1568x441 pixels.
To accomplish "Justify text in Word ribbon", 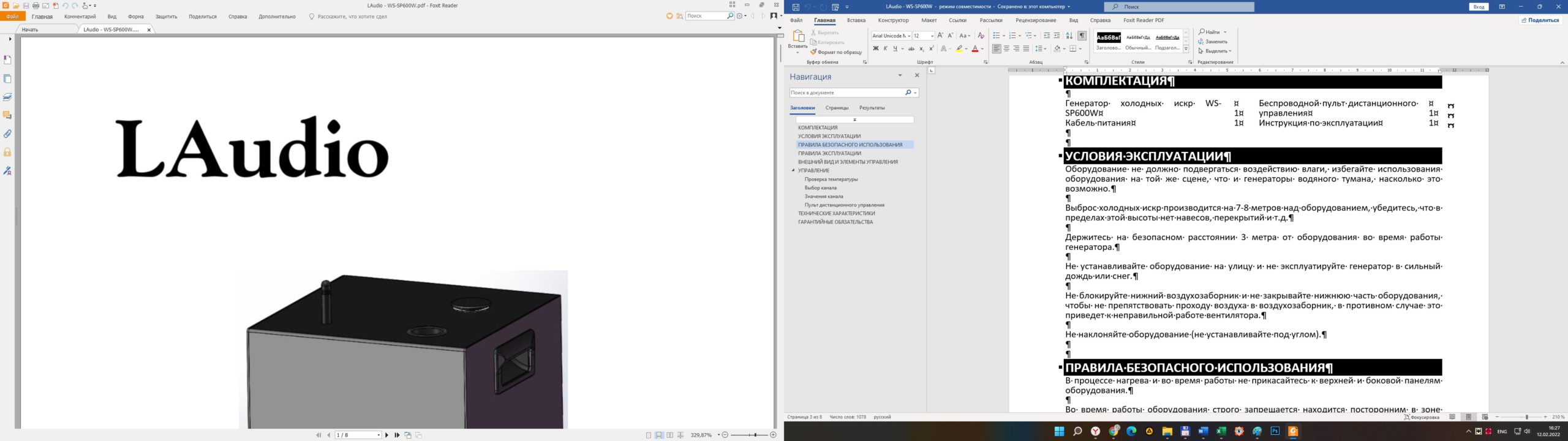I will [1026, 48].
